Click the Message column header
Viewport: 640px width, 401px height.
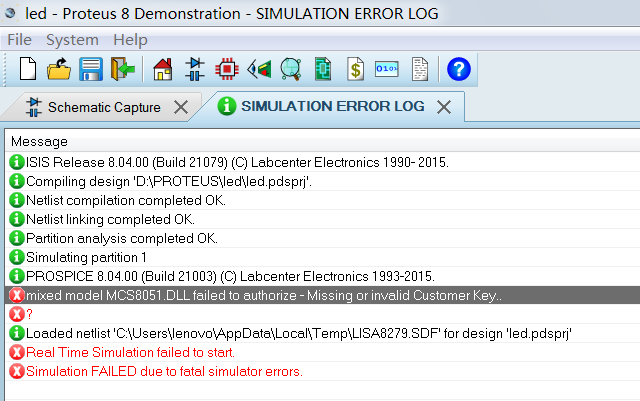(322, 142)
